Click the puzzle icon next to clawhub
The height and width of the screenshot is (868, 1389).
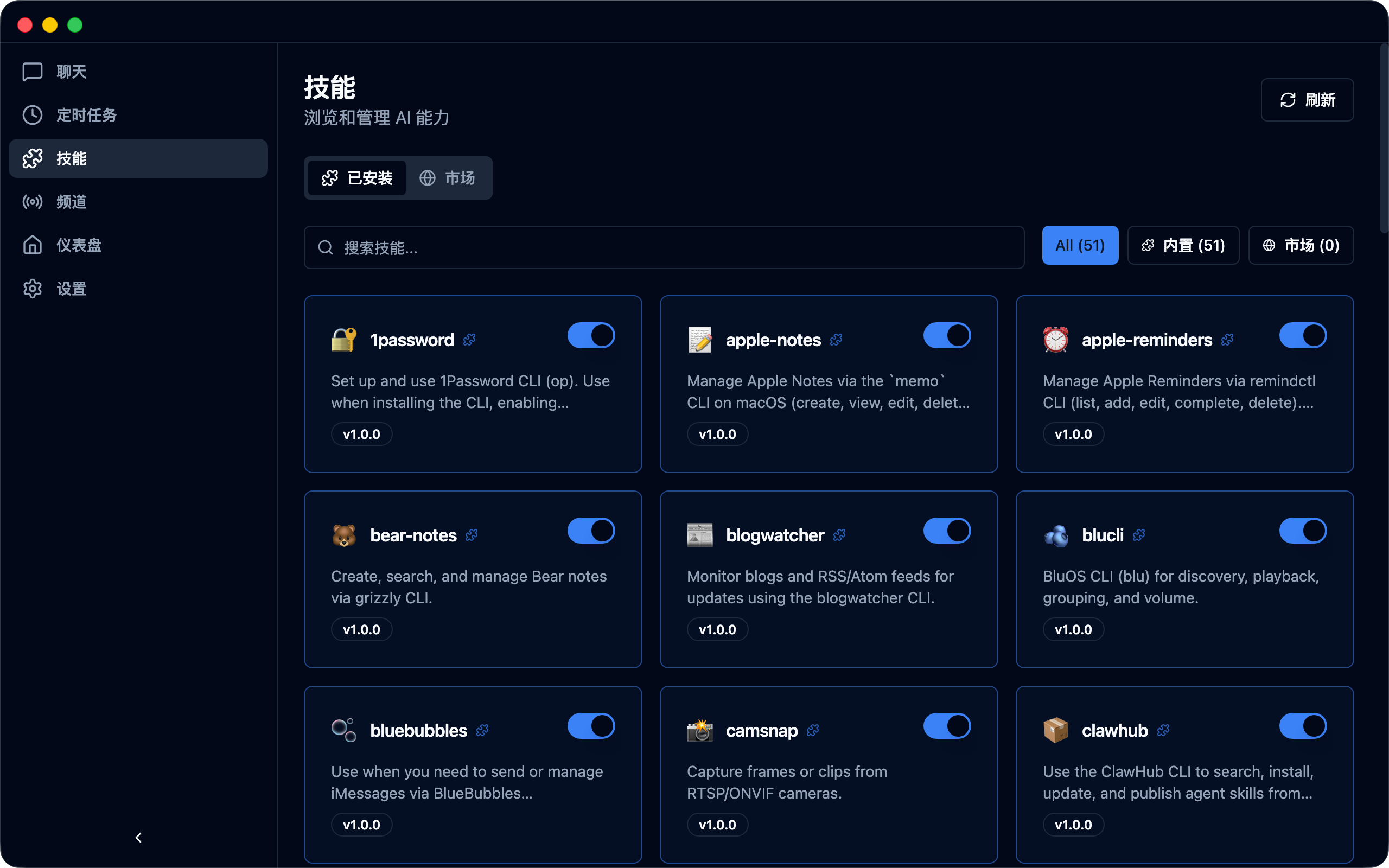pyautogui.click(x=1163, y=730)
